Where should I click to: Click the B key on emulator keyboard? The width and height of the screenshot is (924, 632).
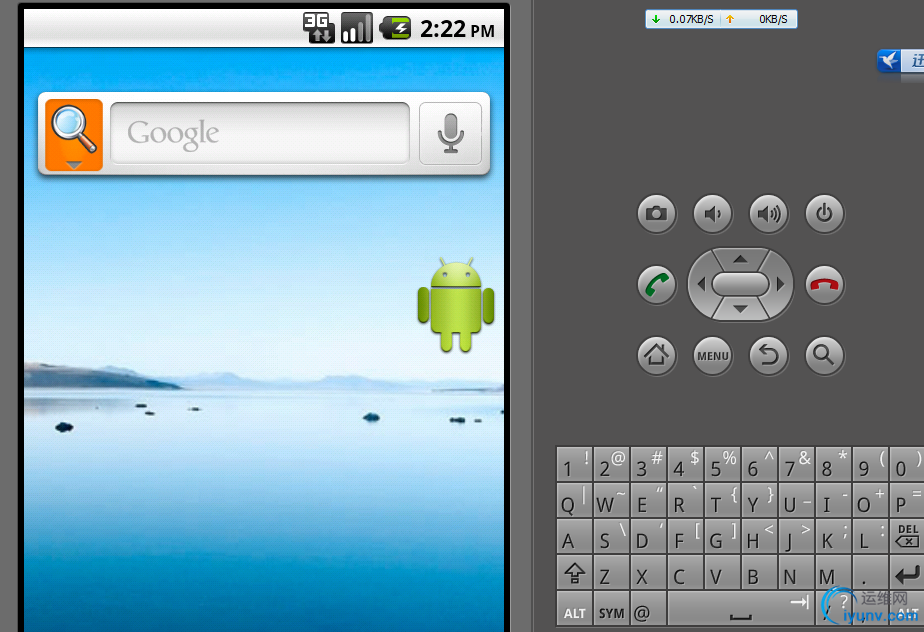click(760, 572)
